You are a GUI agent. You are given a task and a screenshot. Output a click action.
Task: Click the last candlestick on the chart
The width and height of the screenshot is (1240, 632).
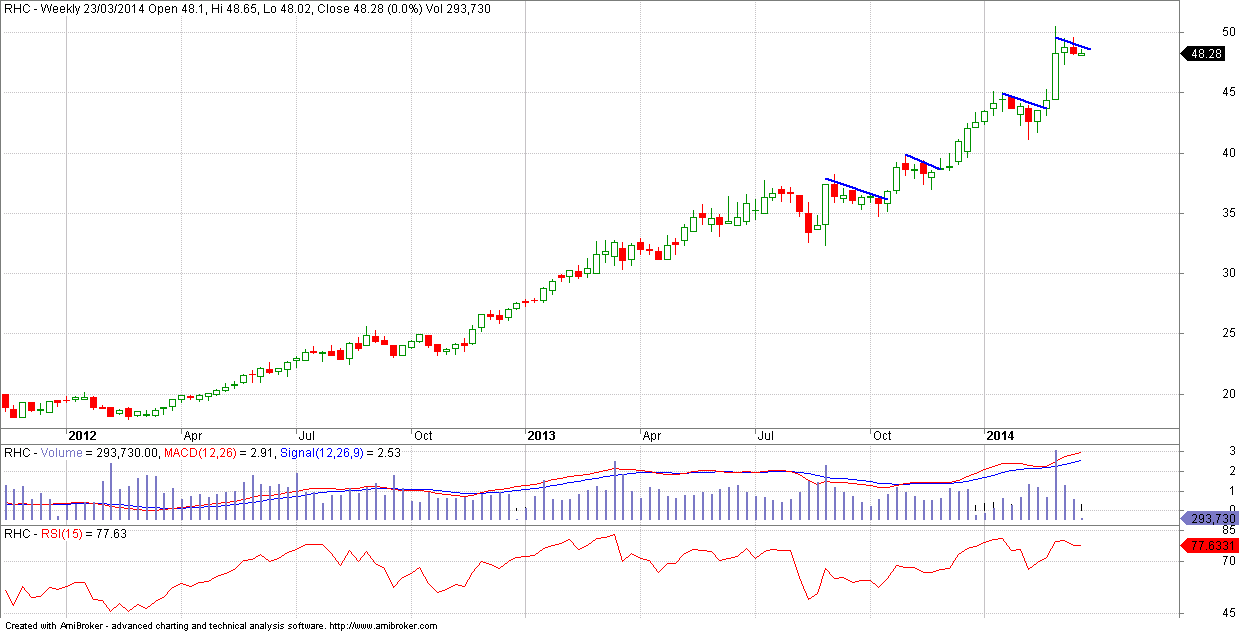pos(1081,53)
